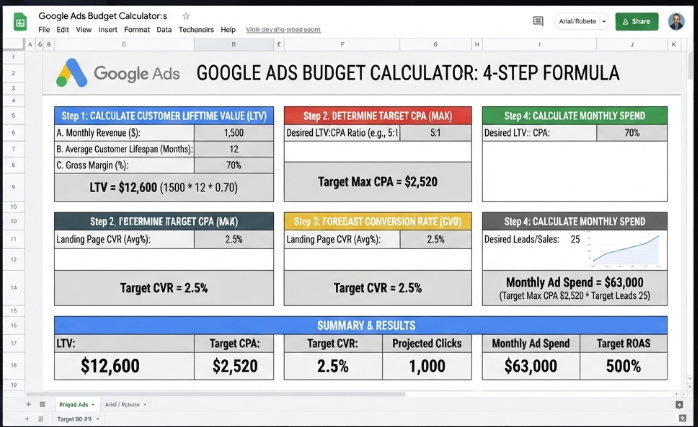
Task: Open the Techenoirs menu
Action: (196, 29)
